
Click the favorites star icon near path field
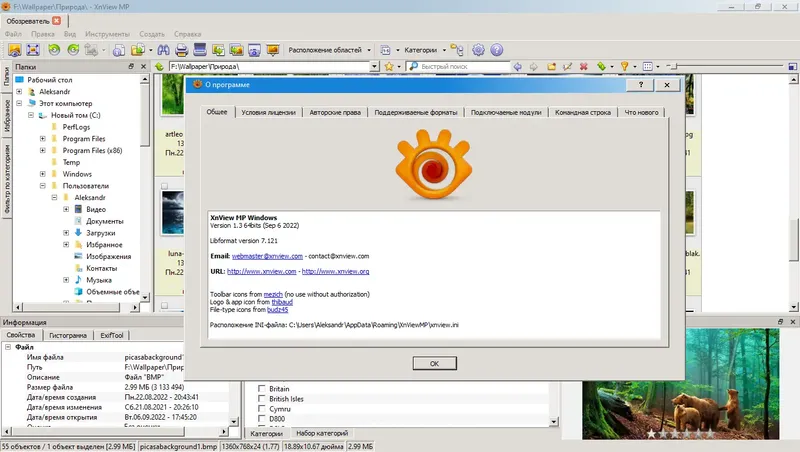[x=389, y=66]
